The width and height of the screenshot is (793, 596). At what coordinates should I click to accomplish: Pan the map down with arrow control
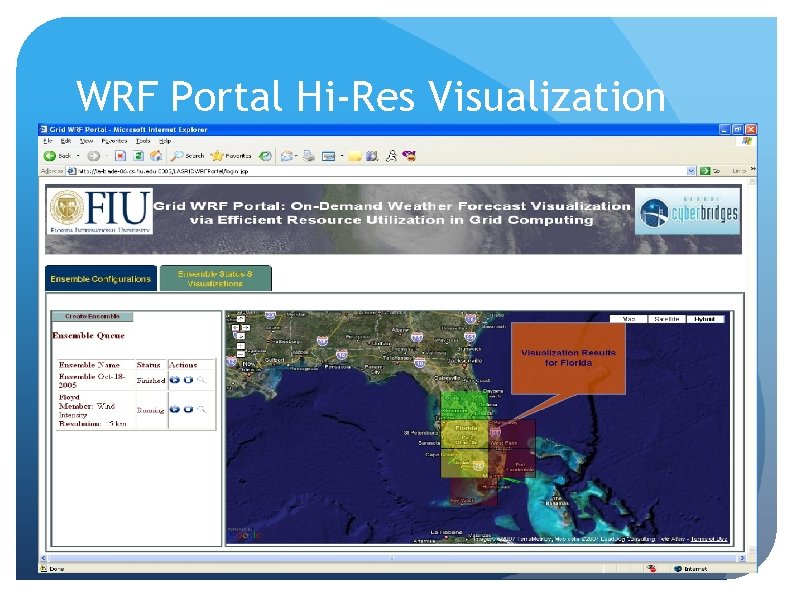click(241, 336)
